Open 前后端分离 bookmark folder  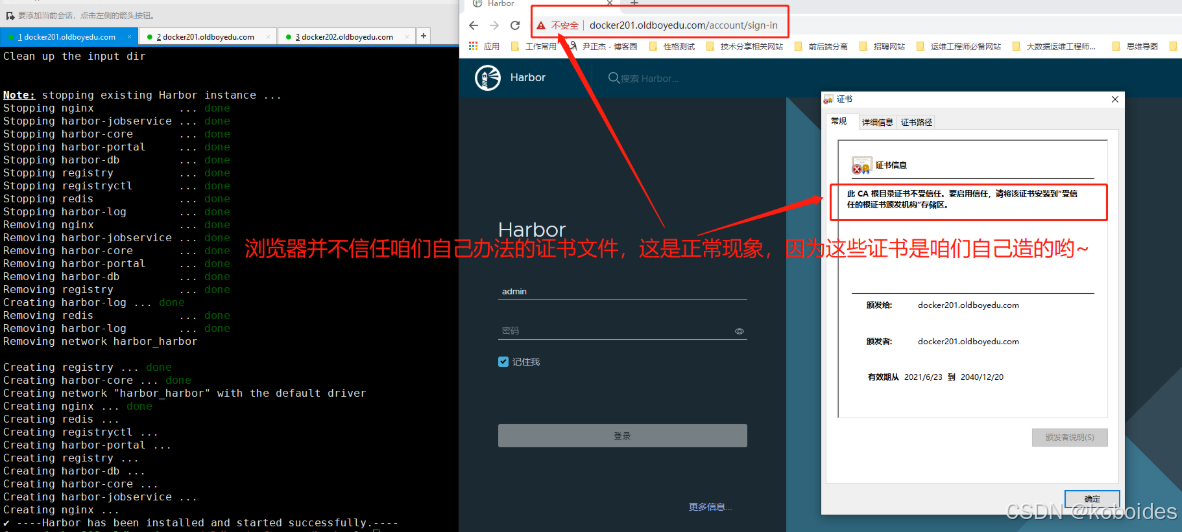[x=820, y=46]
